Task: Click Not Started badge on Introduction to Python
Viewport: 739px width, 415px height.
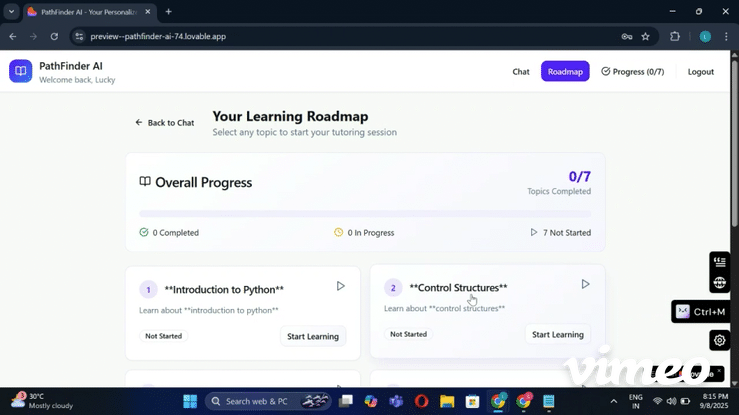Action: pyautogui.click(x=164, y=336)
